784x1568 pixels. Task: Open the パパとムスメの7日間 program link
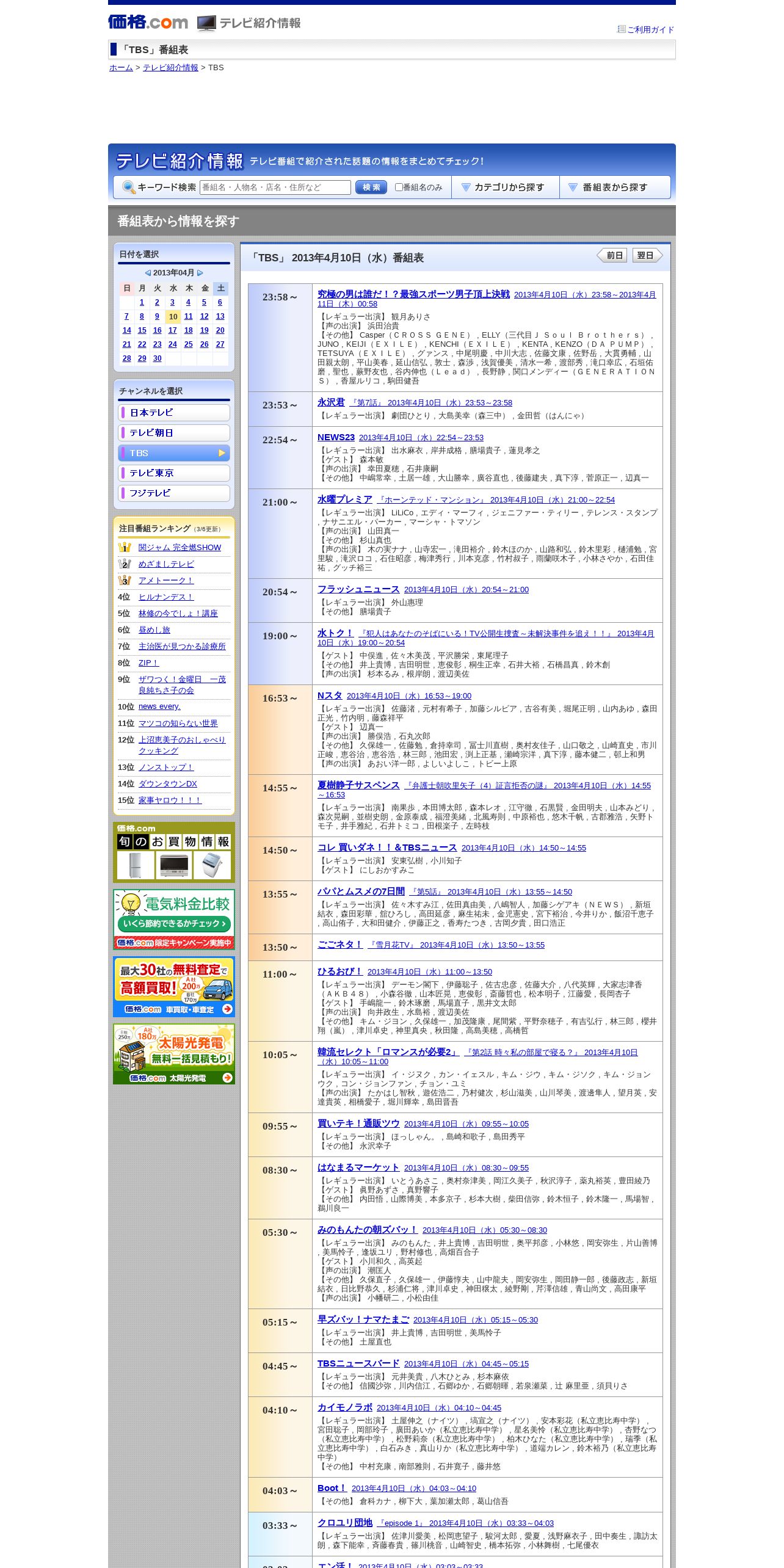click(361, 891)
